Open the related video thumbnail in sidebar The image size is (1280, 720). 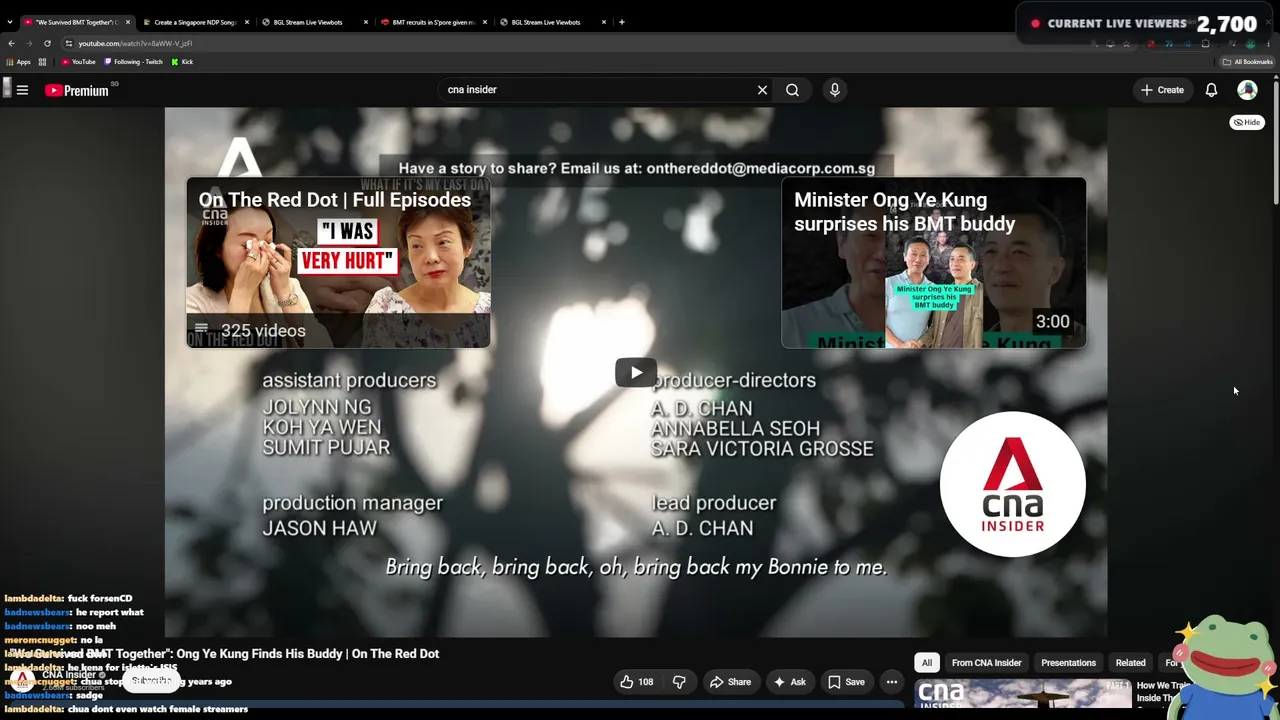click(x=1022, y=695)
